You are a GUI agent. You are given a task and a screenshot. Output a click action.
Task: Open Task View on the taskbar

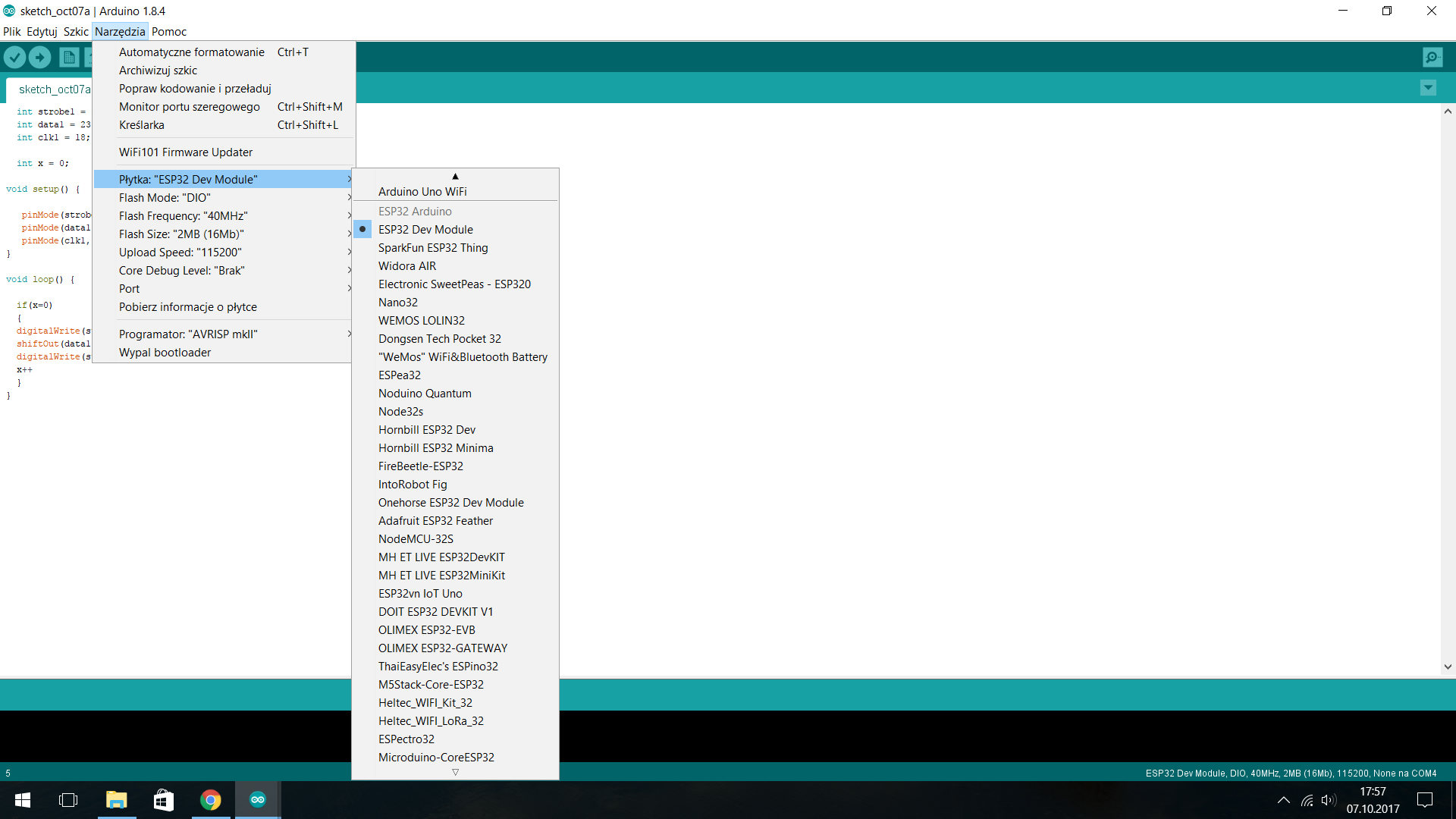[68, 800]
